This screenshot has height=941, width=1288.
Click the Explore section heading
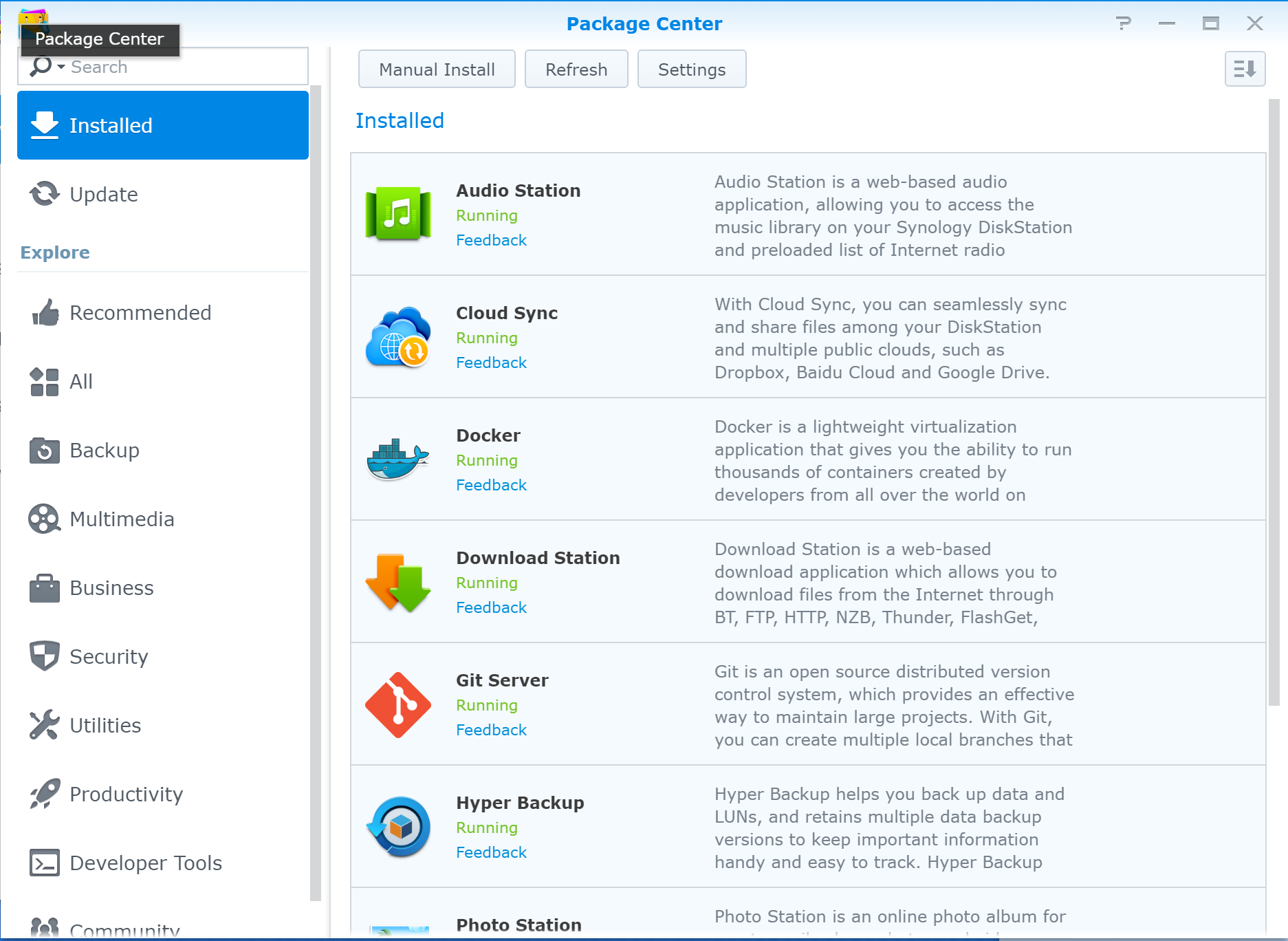[x=55, y=252]
